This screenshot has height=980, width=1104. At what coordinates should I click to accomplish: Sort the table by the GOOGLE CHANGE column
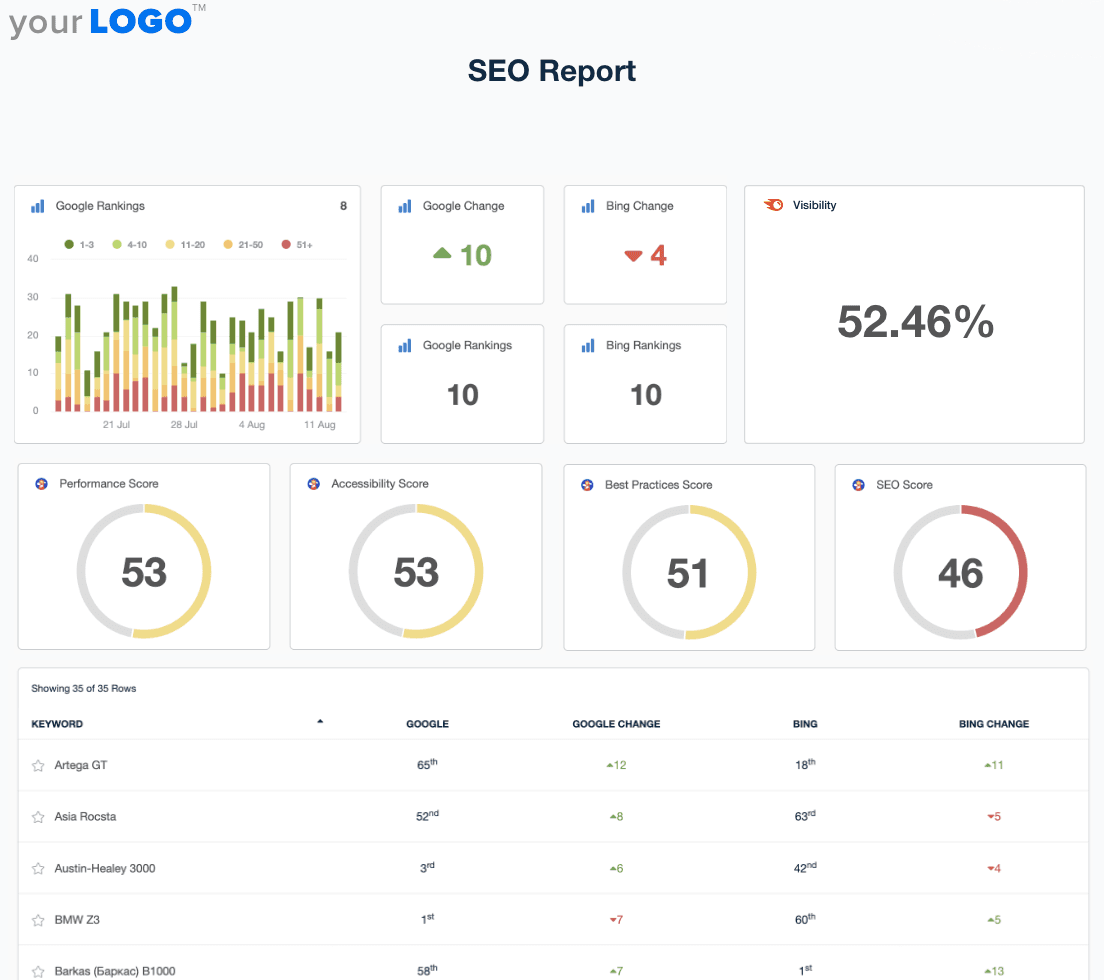tap(616, 724)
